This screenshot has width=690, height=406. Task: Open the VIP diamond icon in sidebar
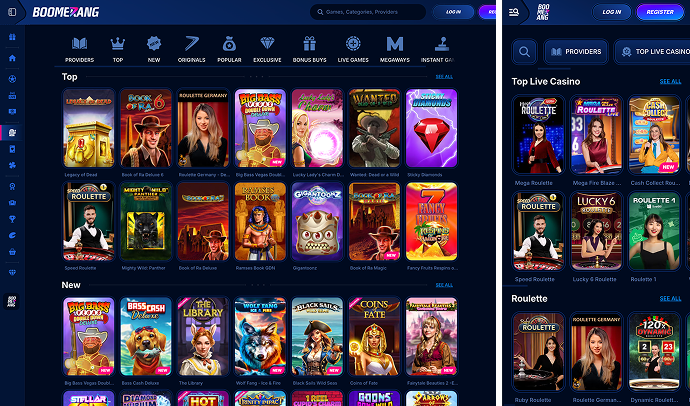12,273
